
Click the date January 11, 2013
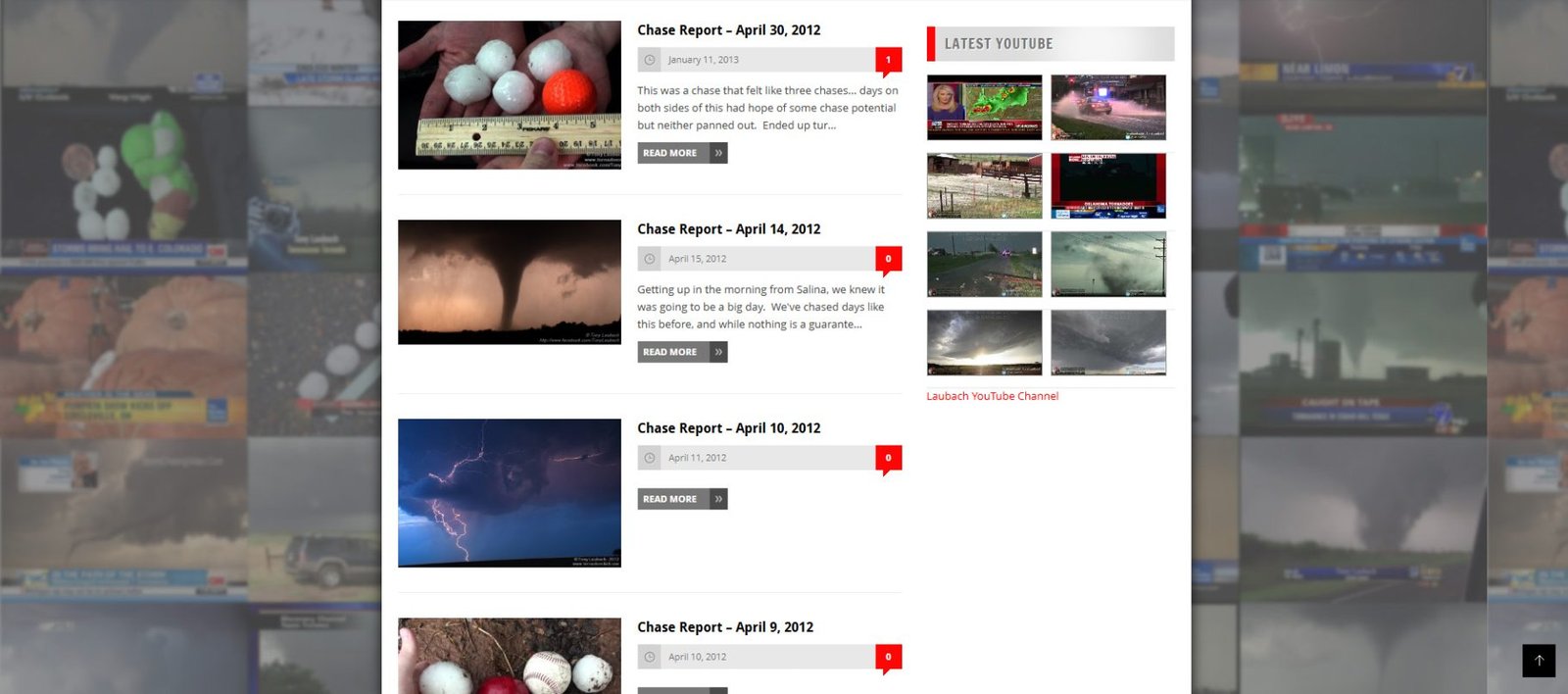(x=704, y=60)
